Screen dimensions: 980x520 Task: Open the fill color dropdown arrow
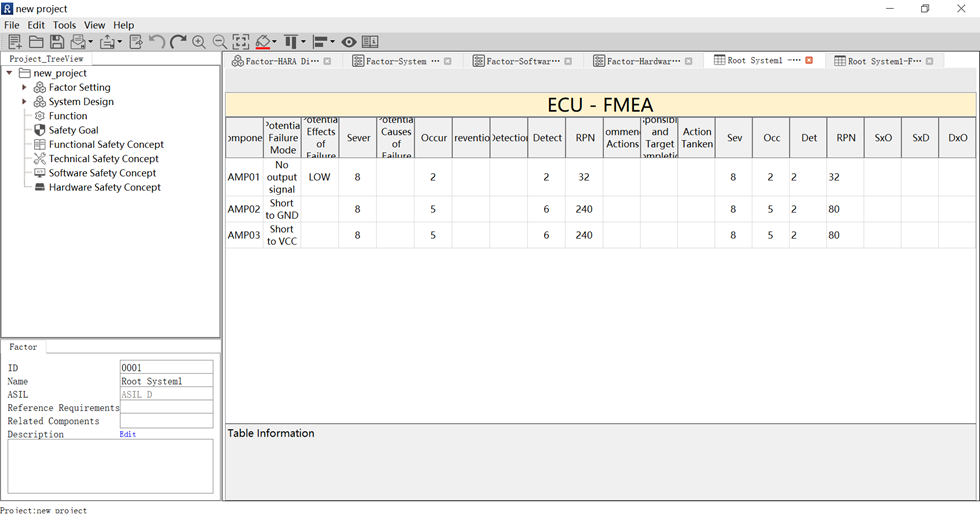point(275,42)
